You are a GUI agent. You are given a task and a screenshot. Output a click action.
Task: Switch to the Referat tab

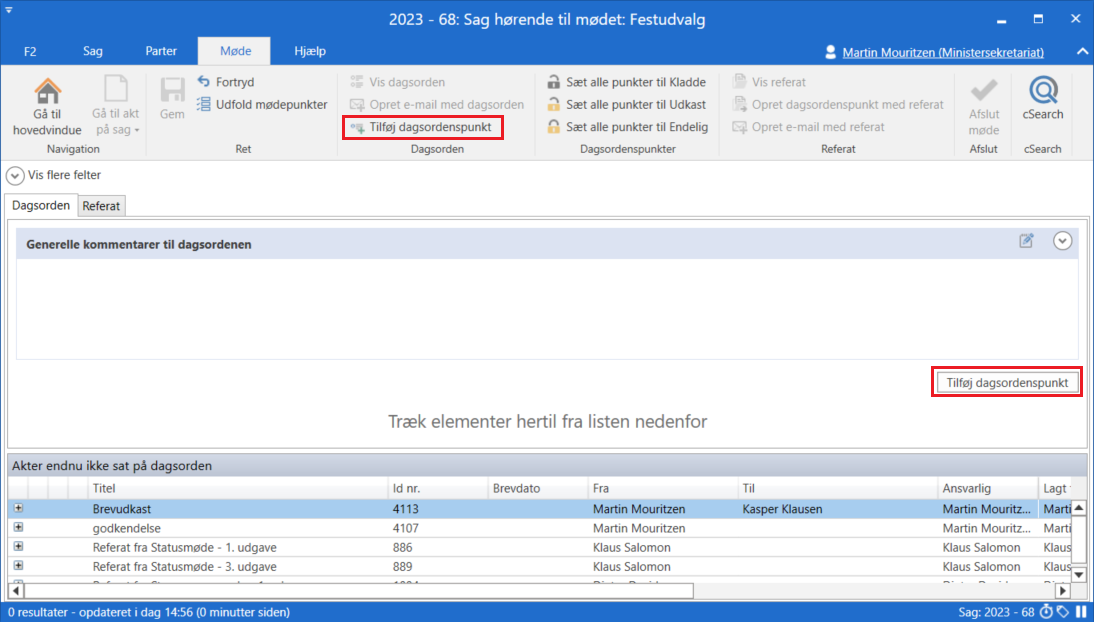pyautogui.click(x=101, y=206)
